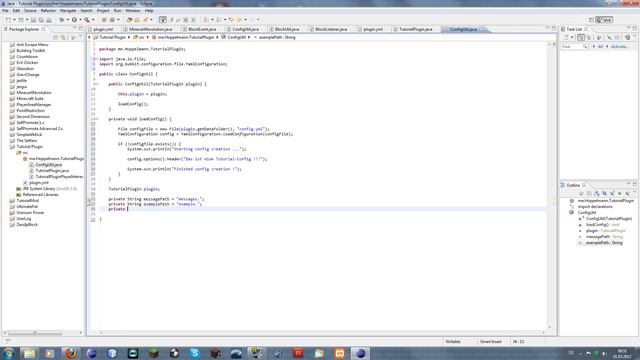Click the Windows Start button

pos(9,353)
